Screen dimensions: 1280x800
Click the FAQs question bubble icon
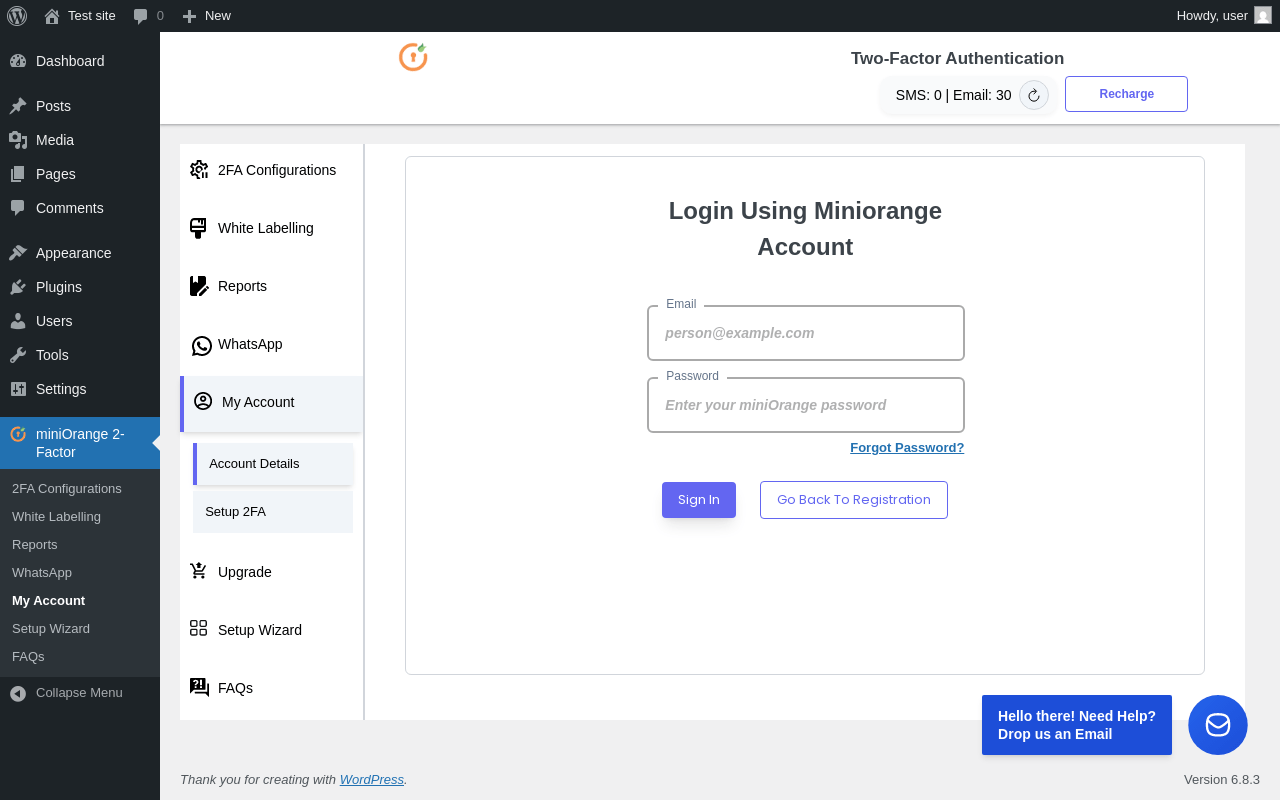click(x=199, y=687)
